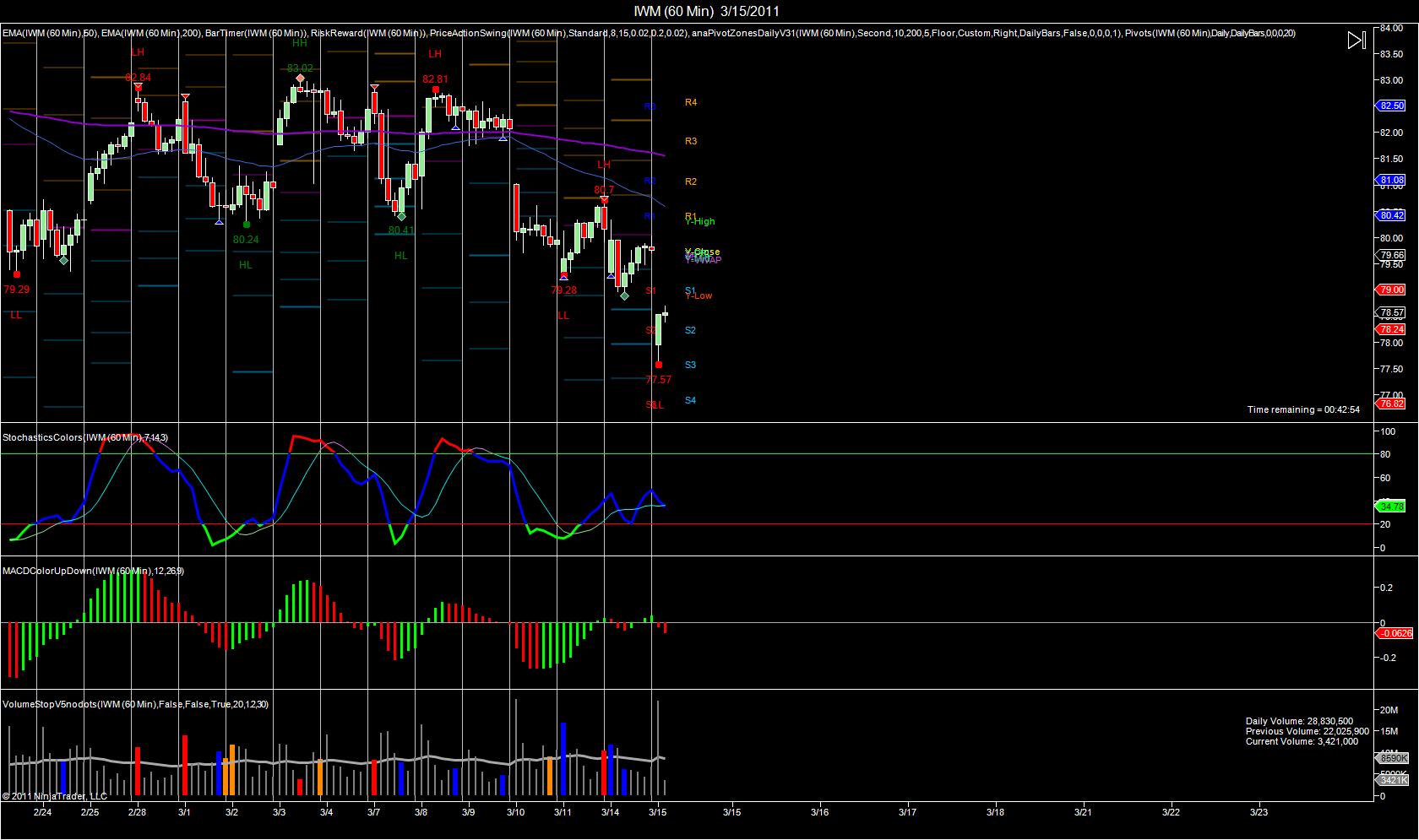
Task: Click the 3/23 date on time axis
Action: click(1259, 812)
